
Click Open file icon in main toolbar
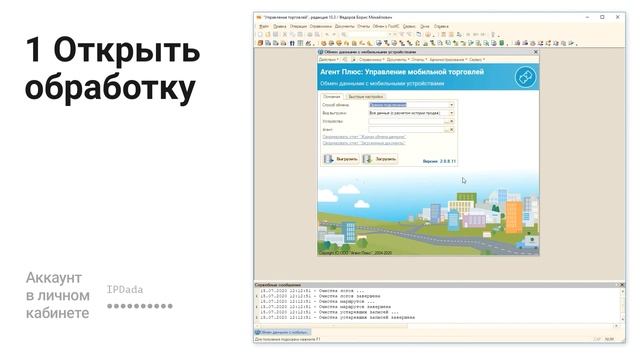[x=268, y=35]
